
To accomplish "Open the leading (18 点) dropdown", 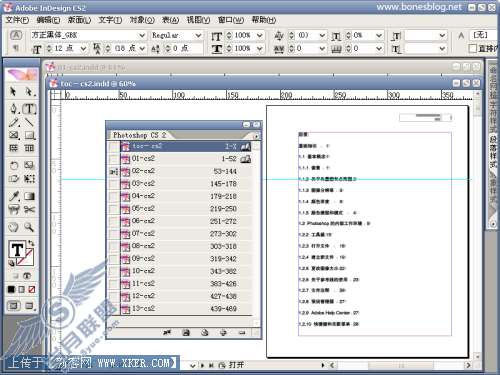I will 142,49.
